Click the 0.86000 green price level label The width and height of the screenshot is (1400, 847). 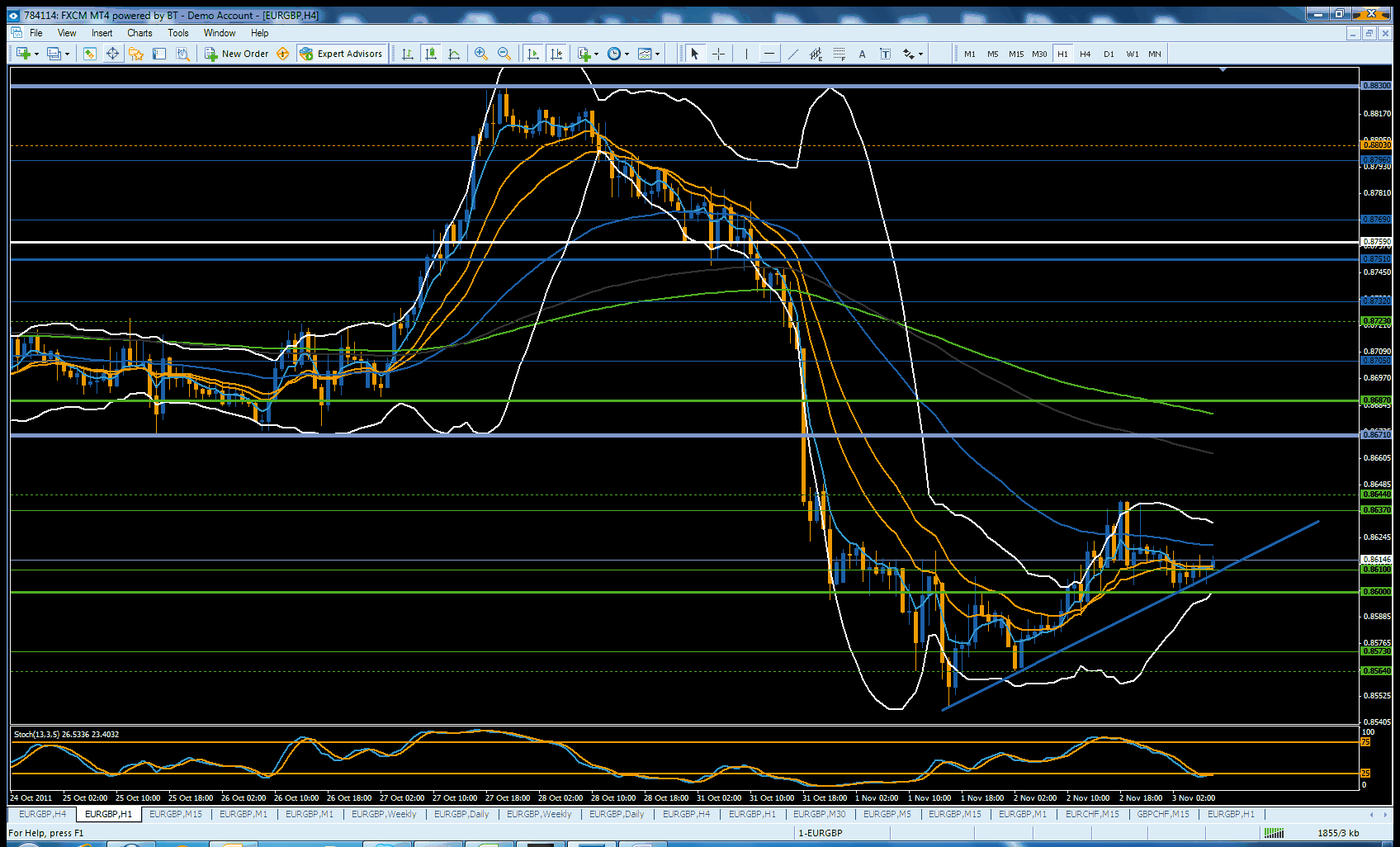(x=1375, y=592)
